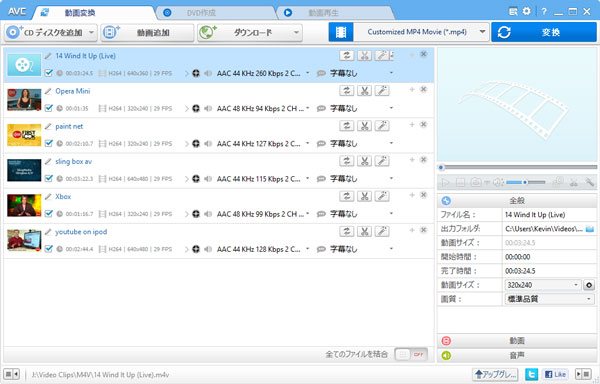Image resolution: width=600 pixels, height=384 pixels.
Task: Click the snapshot camera icon in player
Action: (476, 182)
